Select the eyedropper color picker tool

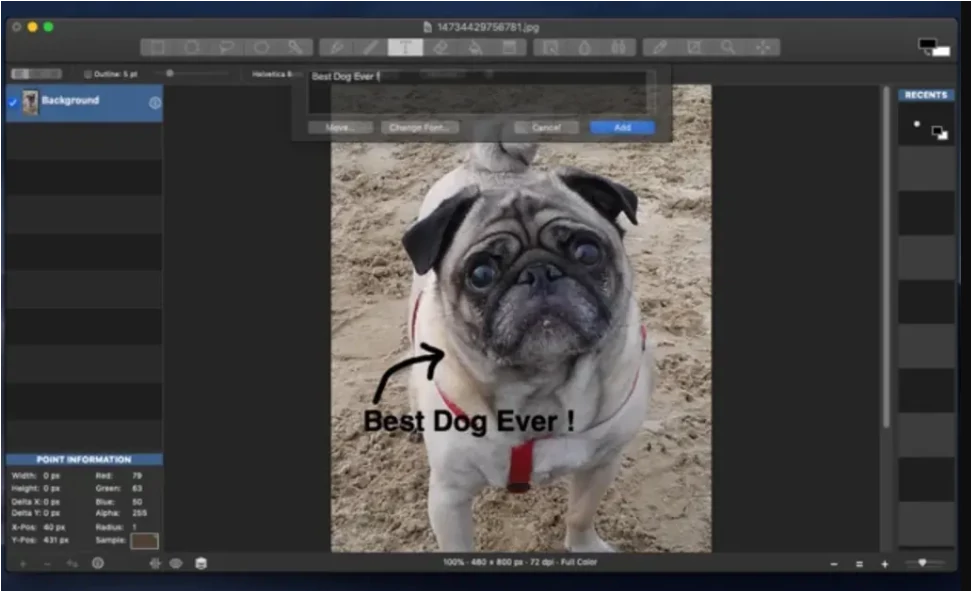659,47
